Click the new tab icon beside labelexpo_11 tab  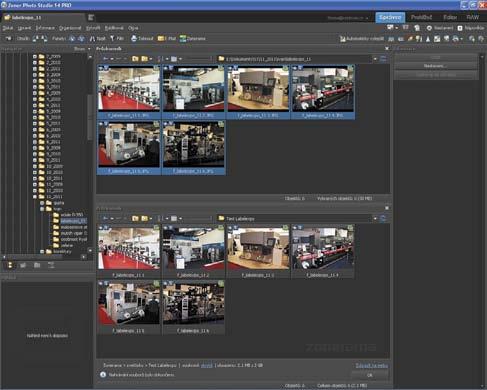coord(91,17)
